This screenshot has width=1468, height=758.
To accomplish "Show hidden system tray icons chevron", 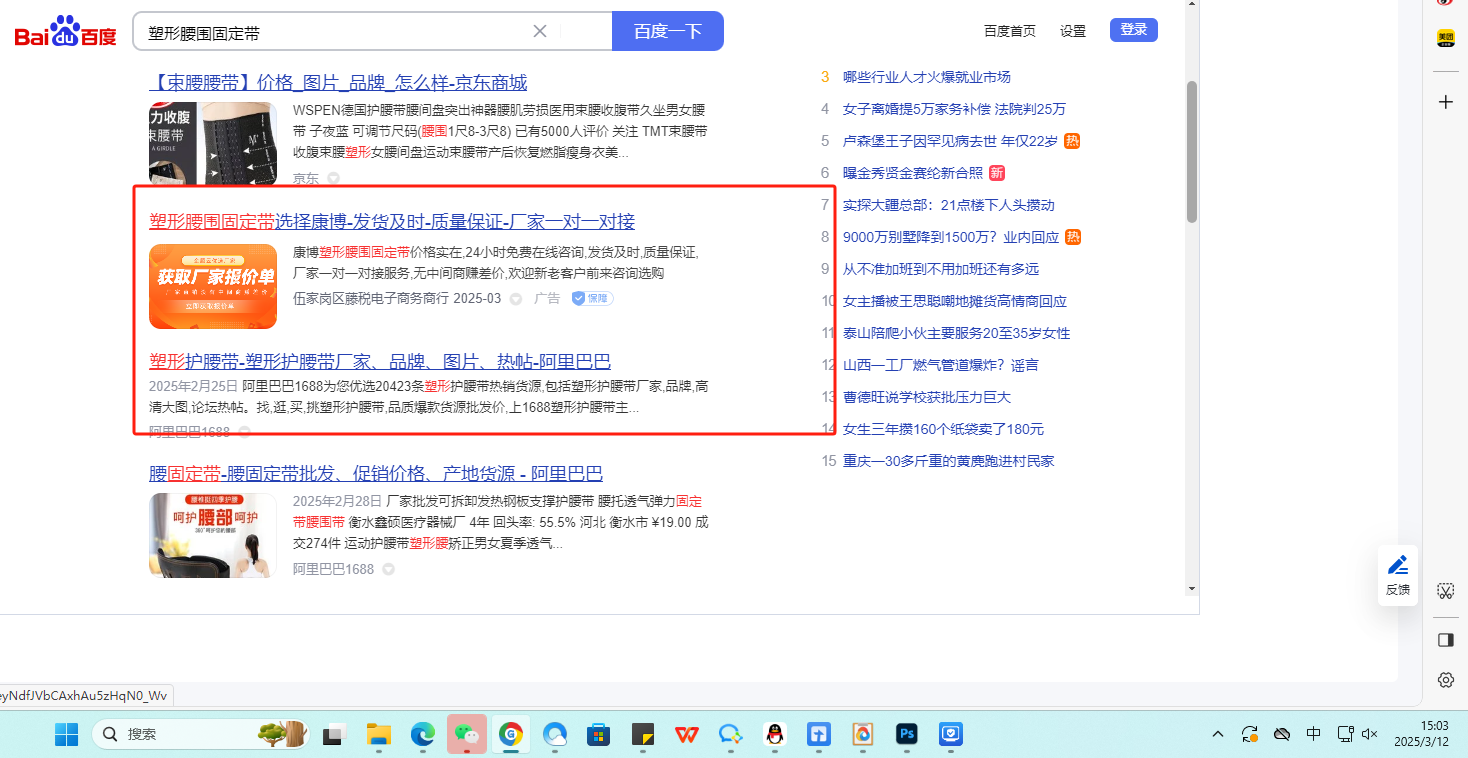I will (1217, 734).
